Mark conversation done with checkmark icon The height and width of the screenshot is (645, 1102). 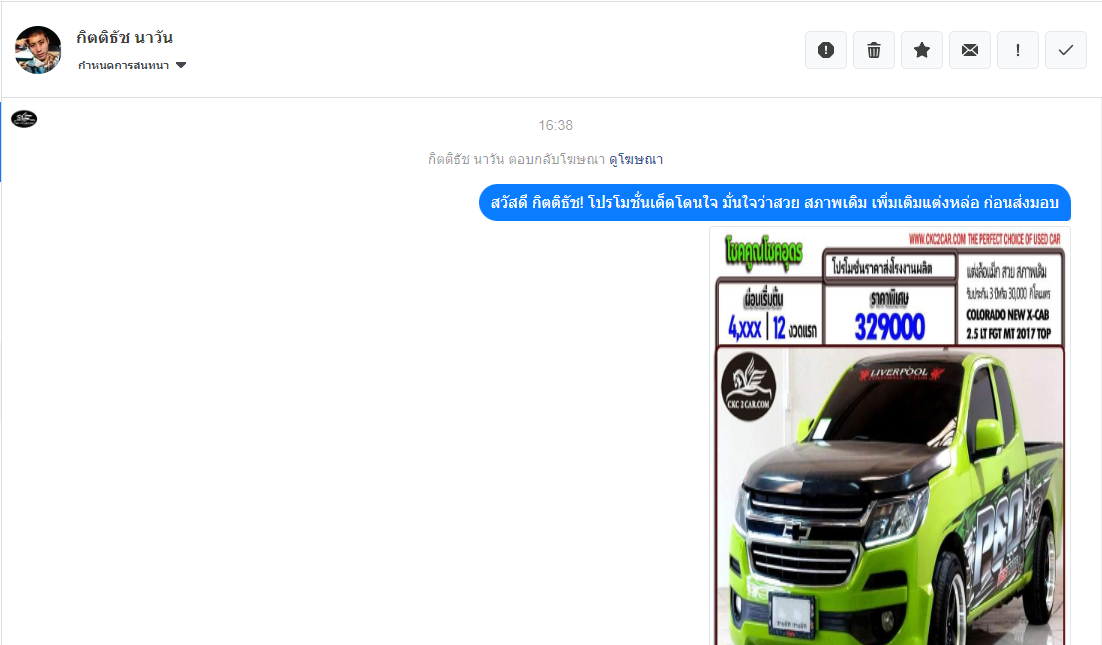point(1065,50)
